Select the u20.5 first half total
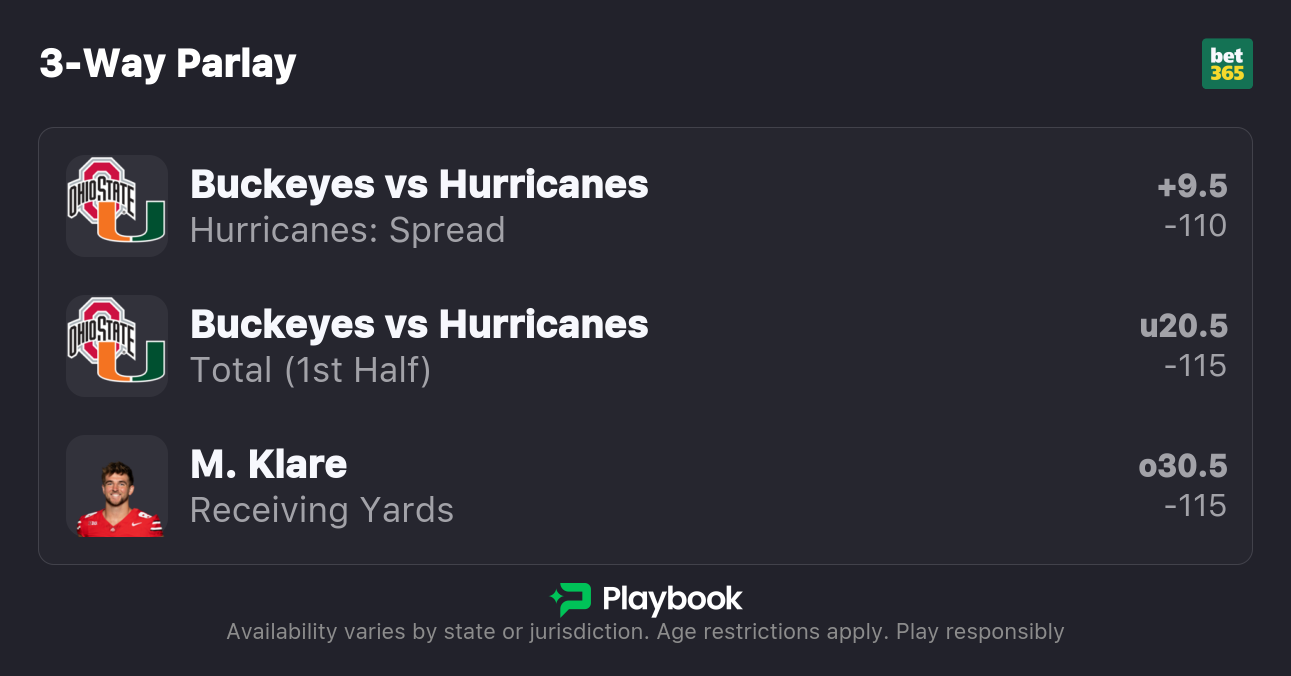 click(1183, 326)
